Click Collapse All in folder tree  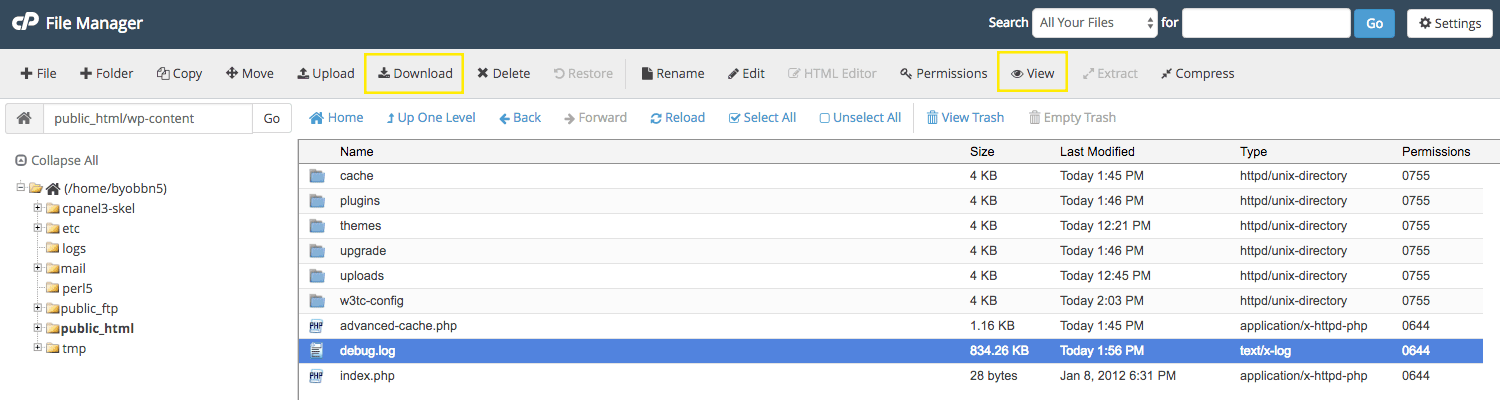[57, 160]
